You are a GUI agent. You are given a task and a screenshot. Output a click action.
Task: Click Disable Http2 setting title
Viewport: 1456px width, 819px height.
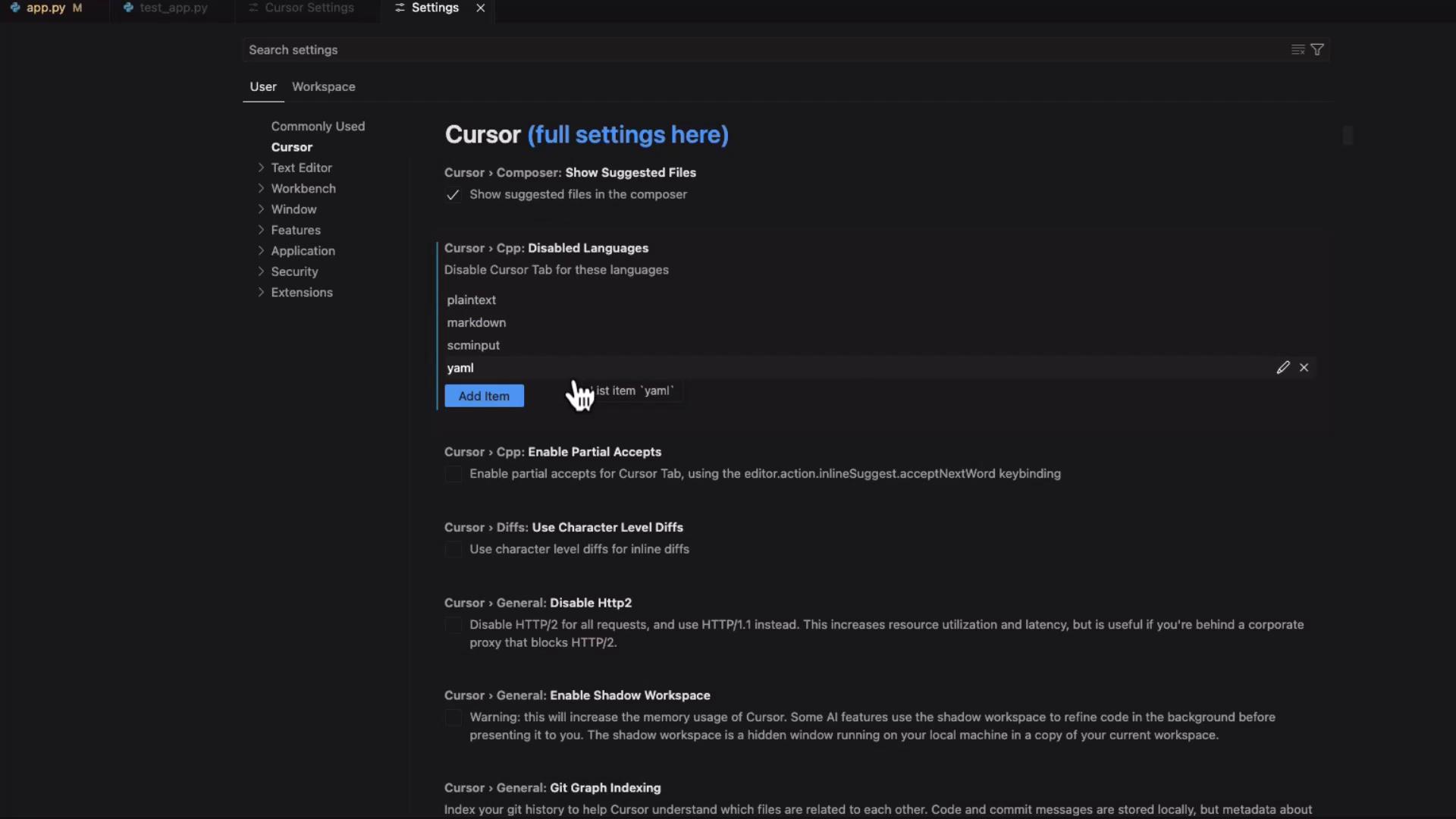(x=591, y=604)
